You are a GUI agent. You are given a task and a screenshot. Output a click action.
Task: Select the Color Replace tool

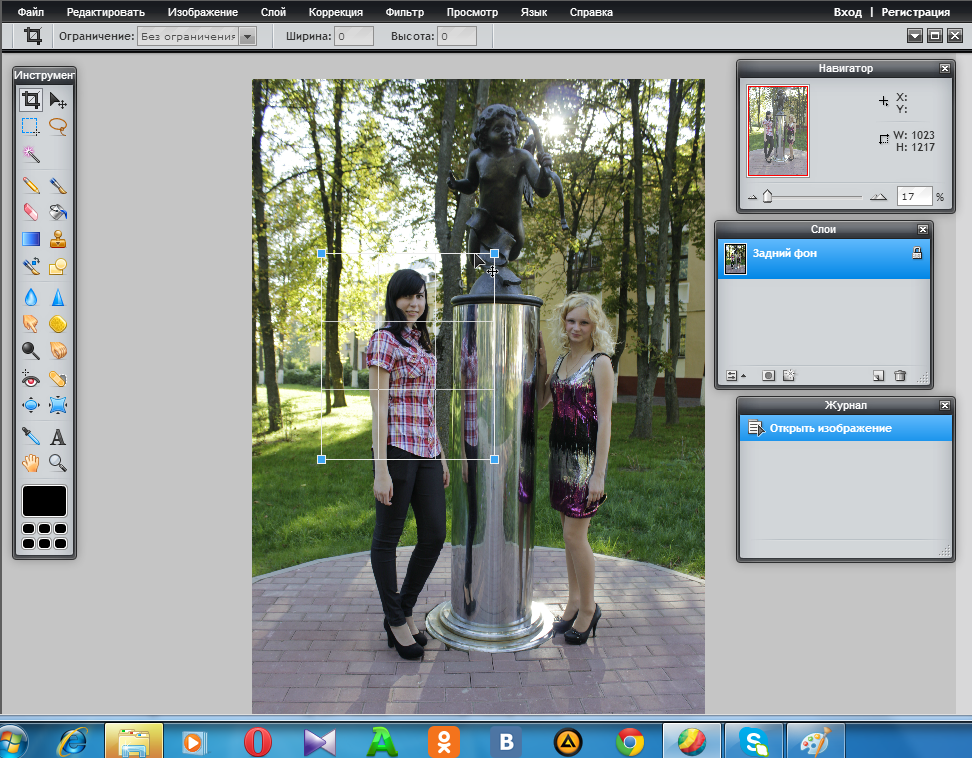[30, 267]
